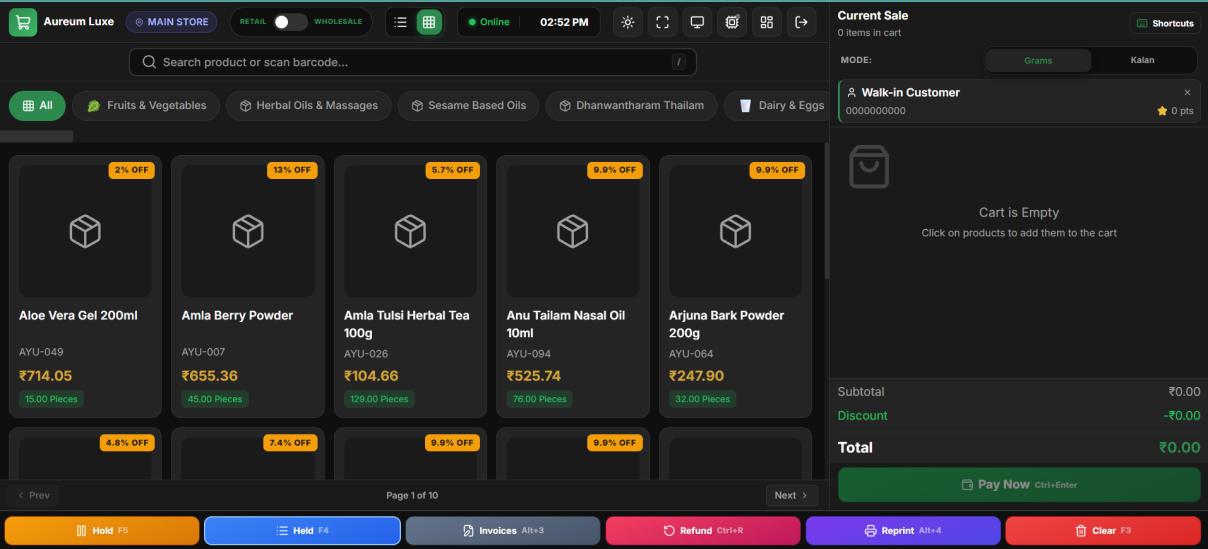The height and width of the screenshot is (549, 1208).
Task: Click the product grid vertical scrollbar
Action: 826,210
